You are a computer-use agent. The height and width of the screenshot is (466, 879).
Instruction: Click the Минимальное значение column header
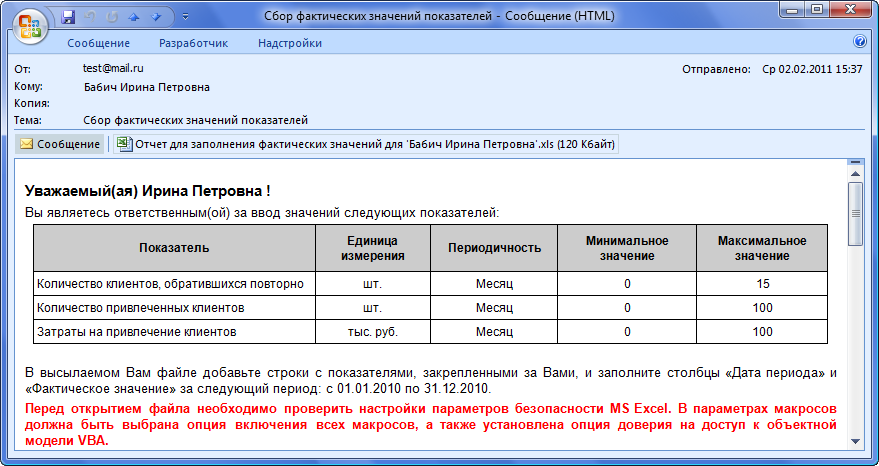tap(627, 248)
